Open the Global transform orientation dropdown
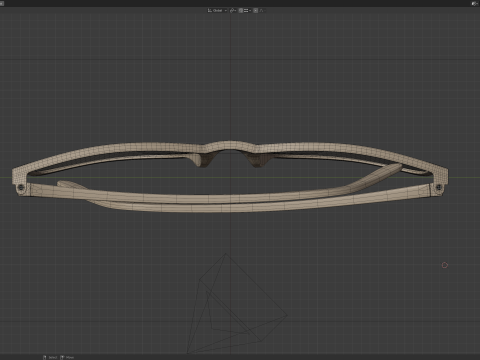Viewport: 480px width, 360px height. pyautogui.click(x=217, y=10)
